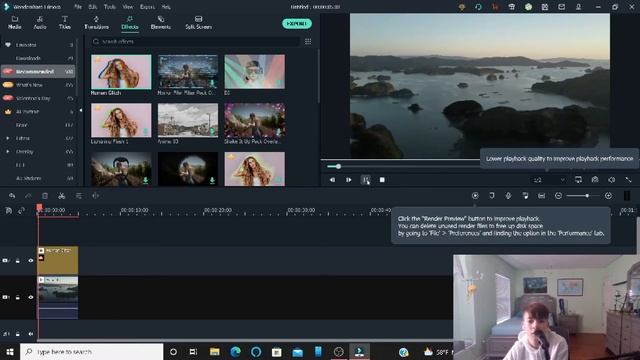
Task: Adjust the preview volume speaker icon
Action: click(x=611, y=180)
